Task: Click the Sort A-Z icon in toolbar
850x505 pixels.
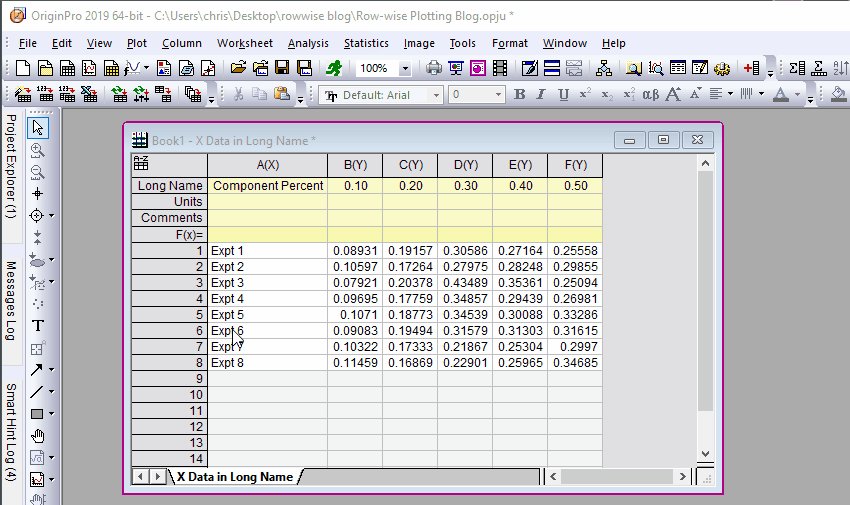Action: tap(840, 68)
